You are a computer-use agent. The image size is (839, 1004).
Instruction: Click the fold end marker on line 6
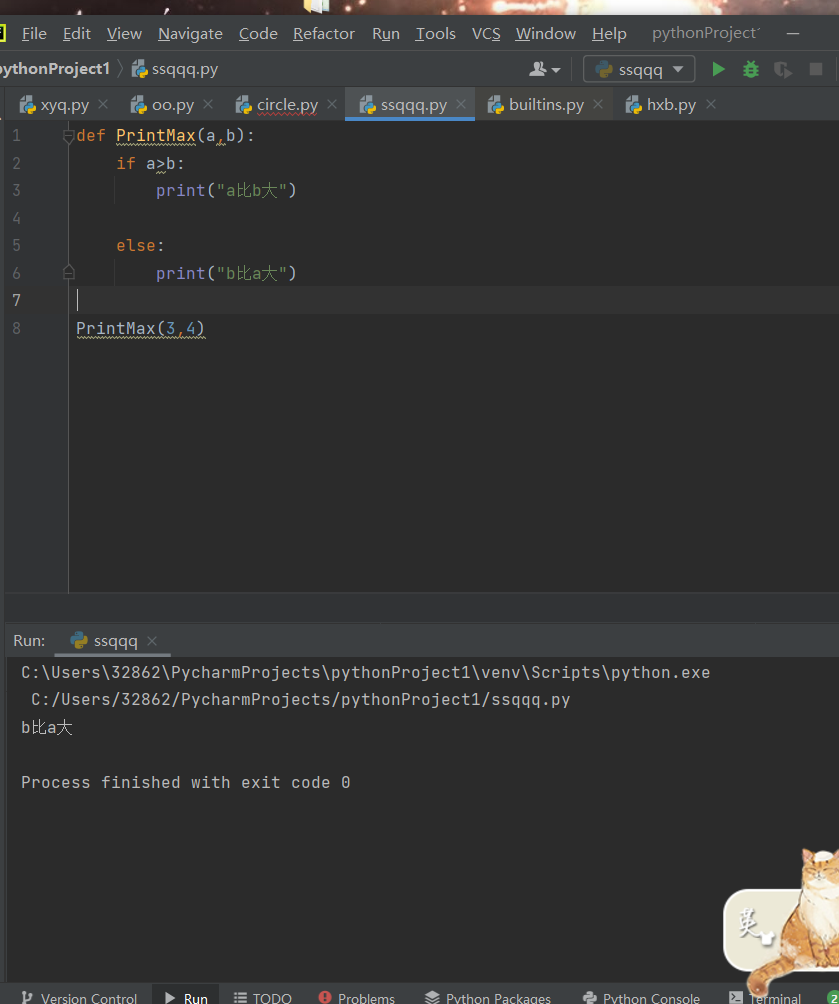pyautogui.click(x=69, y=273)
